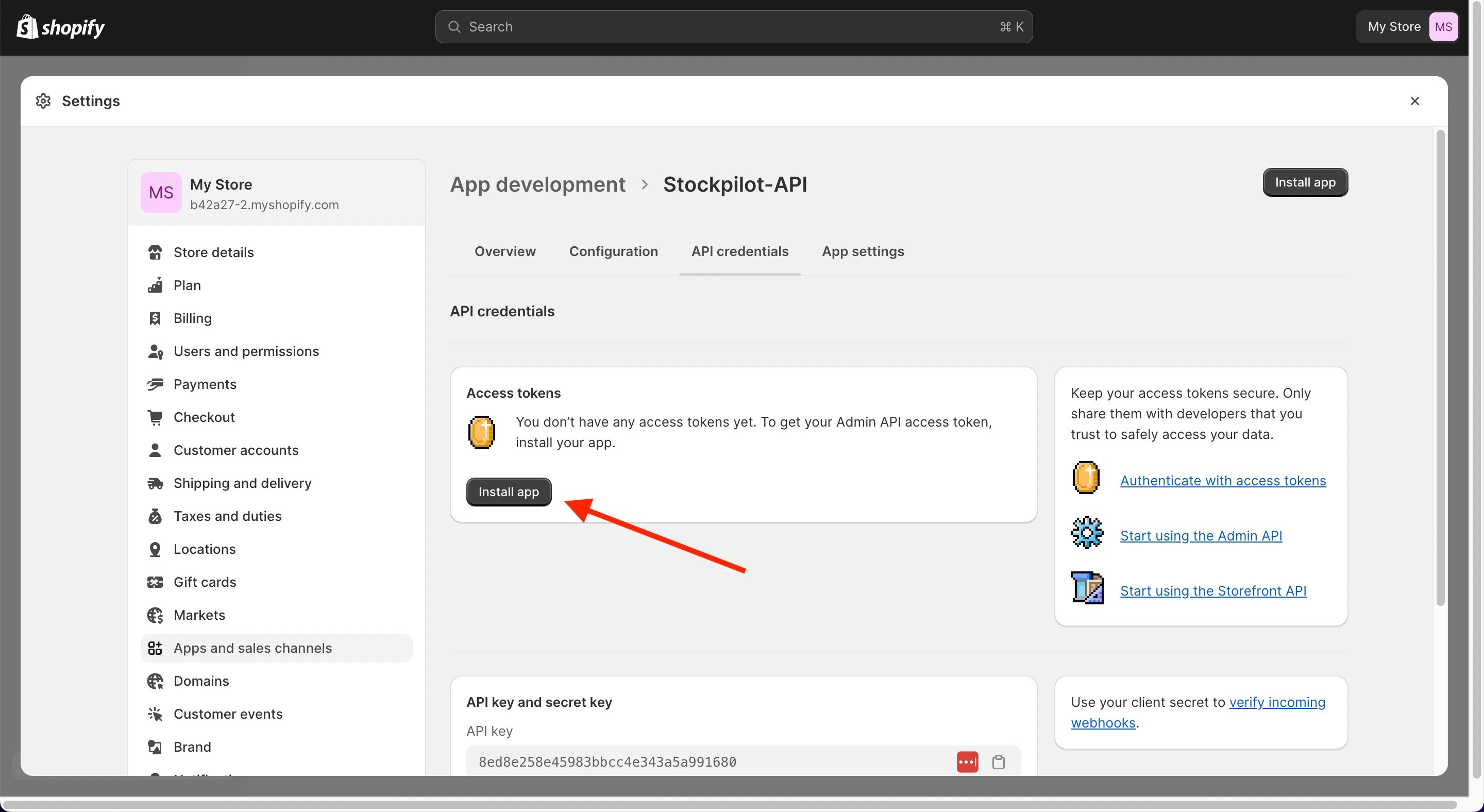
Task: Open the Overview tab
Action: coord(504,251)
